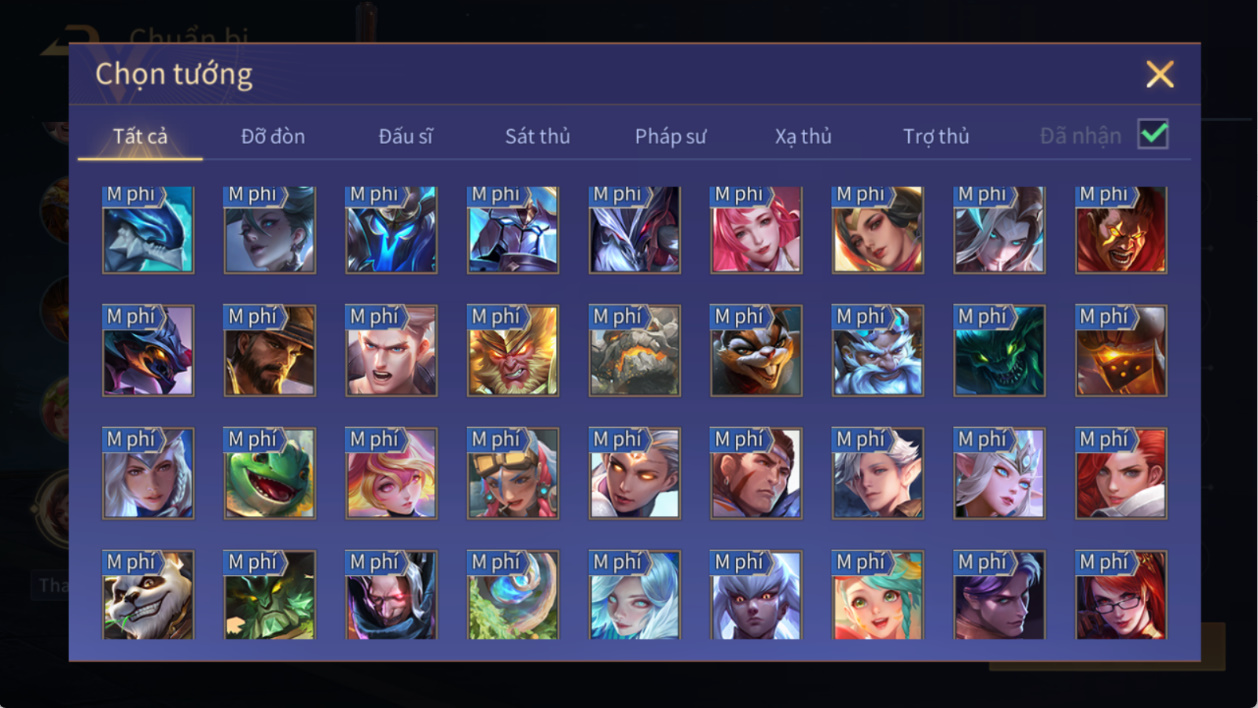
Task: Close the Chọn tướng dialog
Action: pos(1160,74)
